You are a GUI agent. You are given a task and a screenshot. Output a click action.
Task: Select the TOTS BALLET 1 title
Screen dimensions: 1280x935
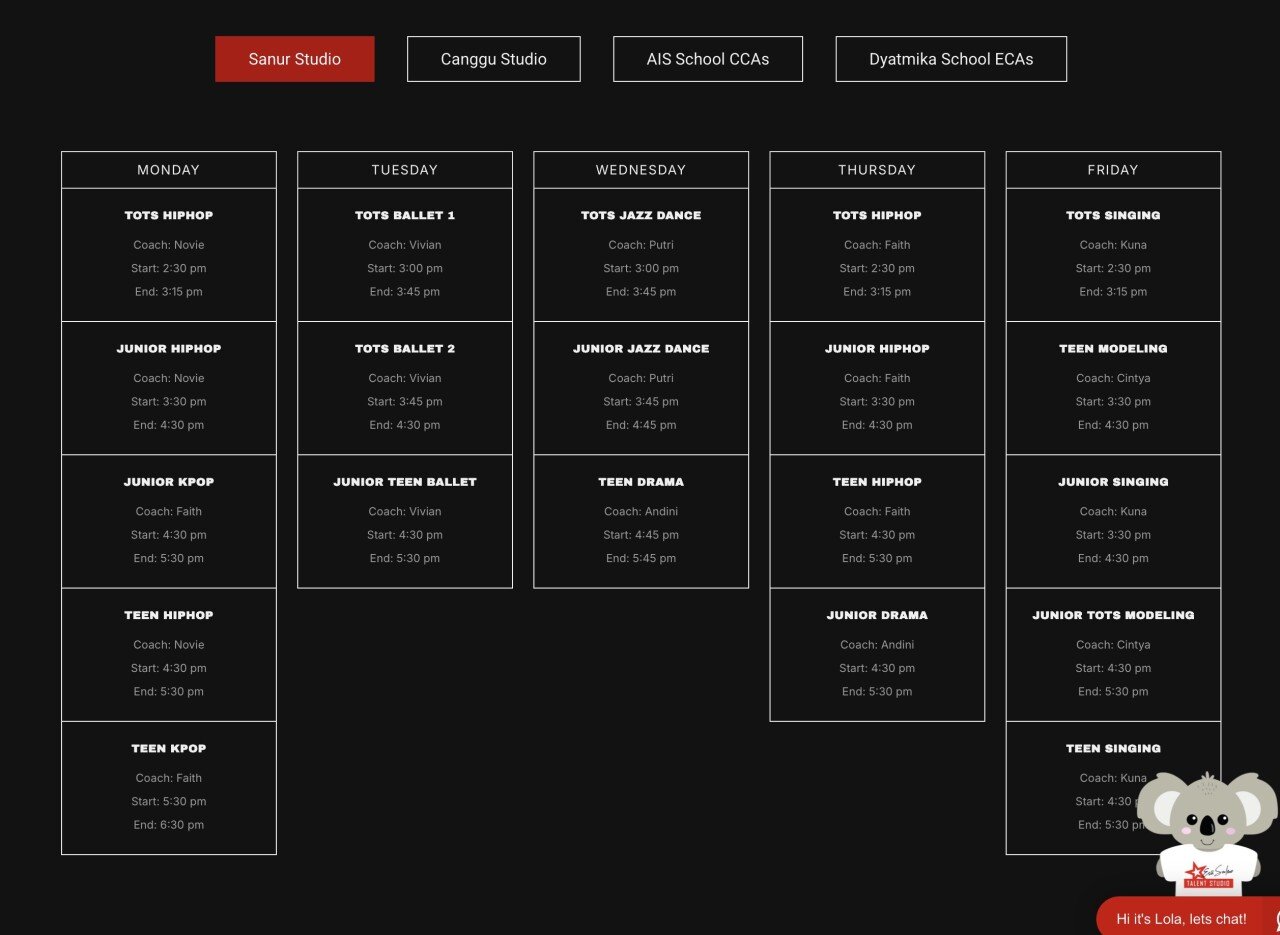pos(405,215)
